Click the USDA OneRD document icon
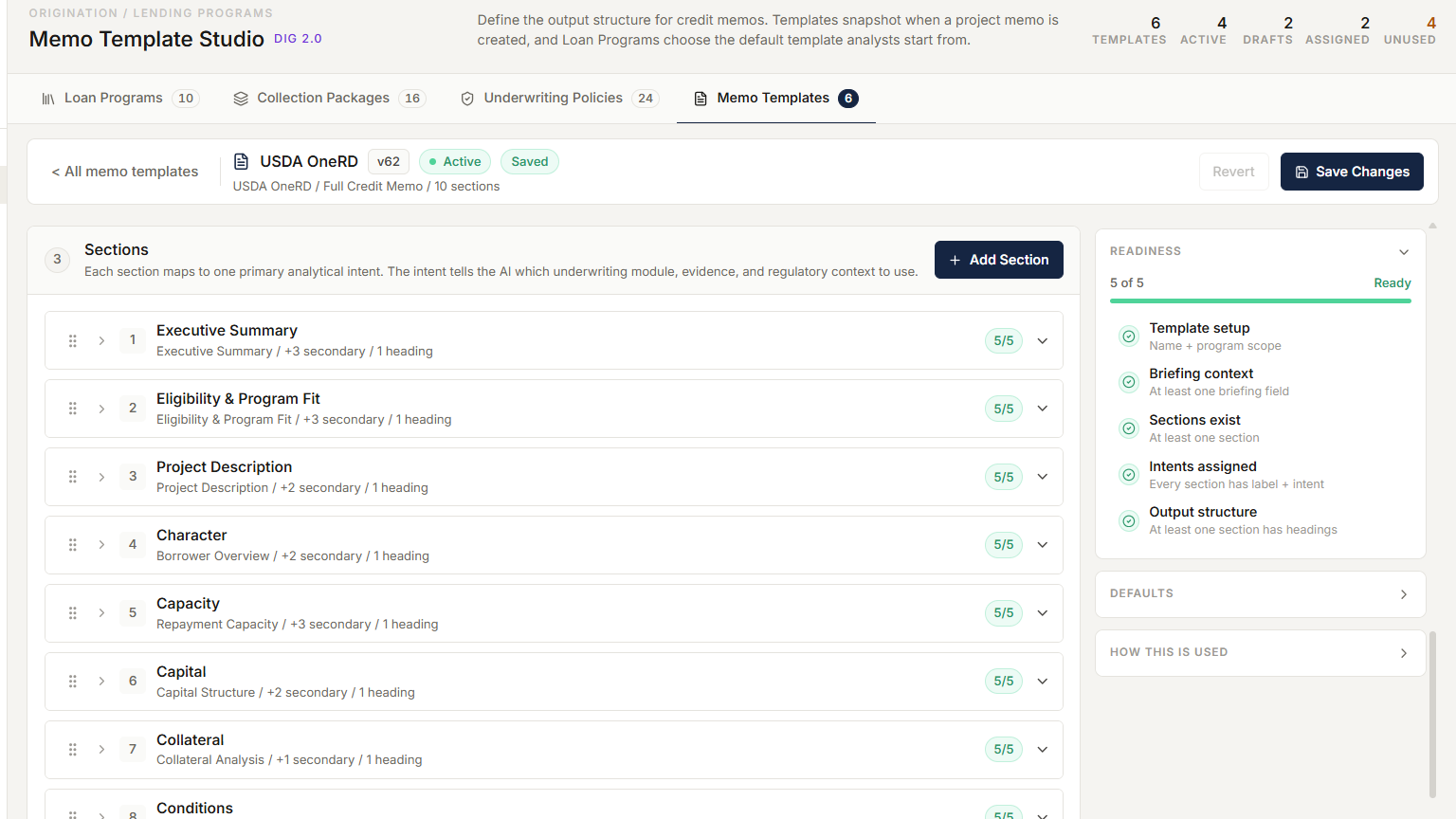1456x819 pixels. coord(242,161)
